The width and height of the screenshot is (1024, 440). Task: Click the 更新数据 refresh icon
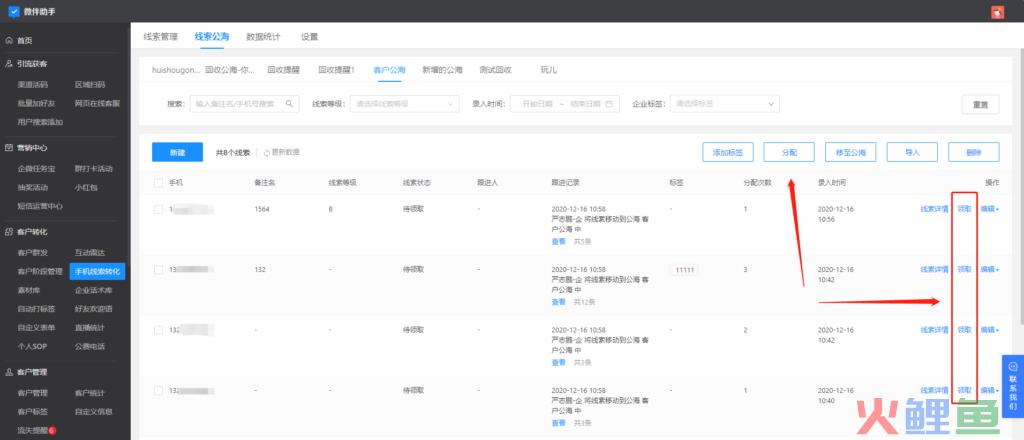266,152
